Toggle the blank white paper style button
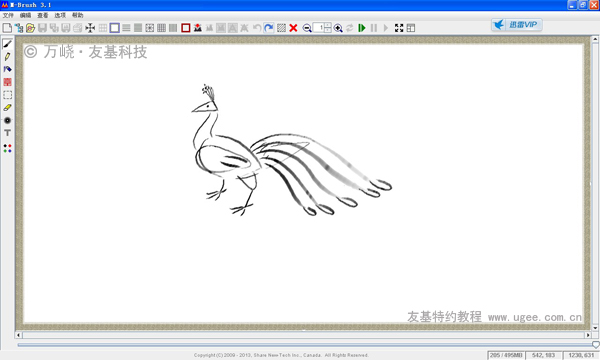 pos(114,28)
